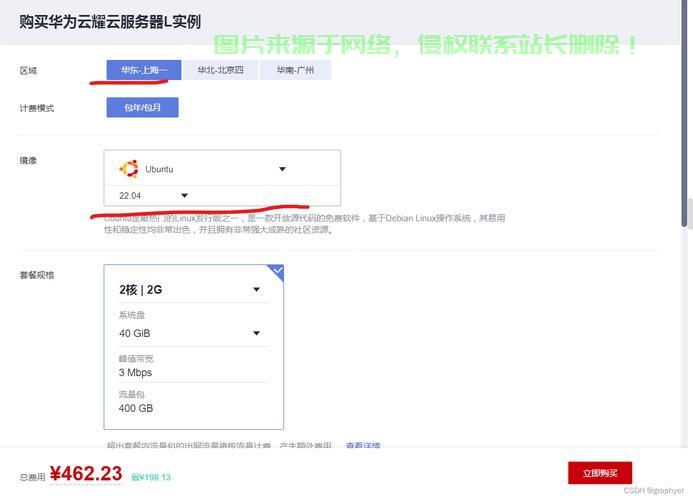Click the checkmark on selected package card
693x500 pixels.
coord(277,271)
